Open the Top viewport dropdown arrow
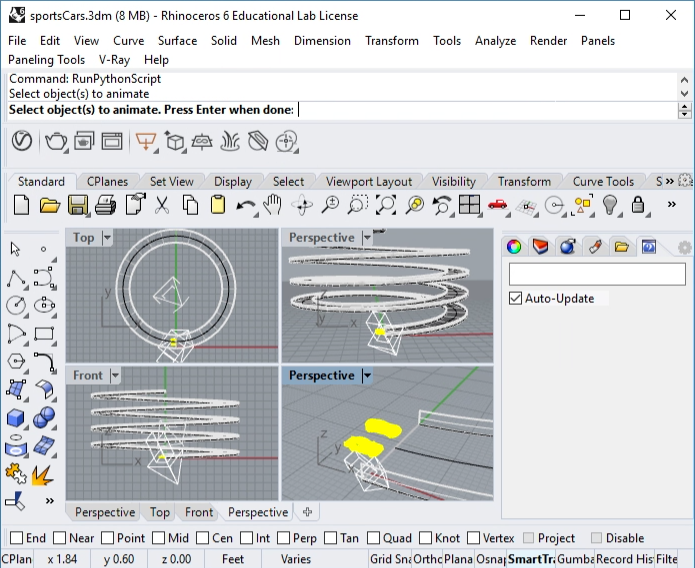 point(107,238)
